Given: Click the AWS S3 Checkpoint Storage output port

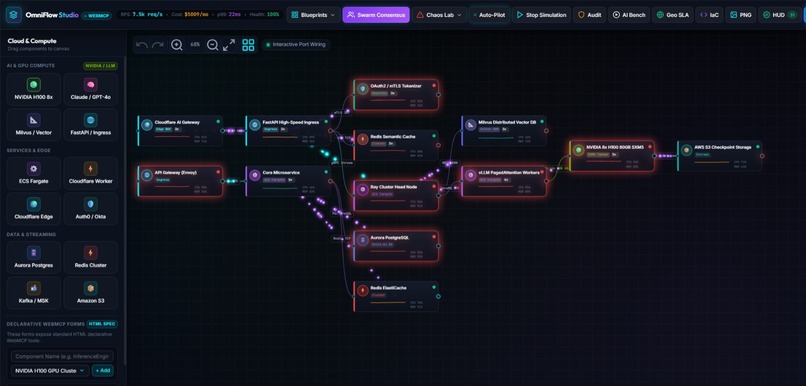Looking at the screenshot, I should click(x=762, y=156).
